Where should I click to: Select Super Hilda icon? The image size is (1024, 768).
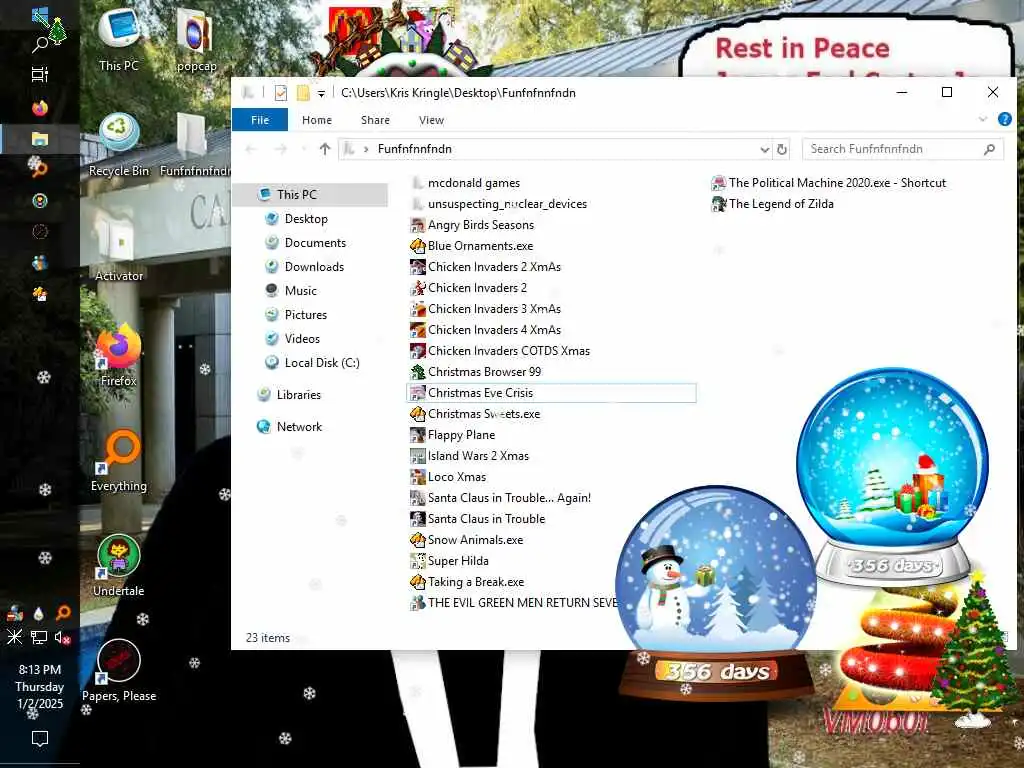[x=418, y=560]
